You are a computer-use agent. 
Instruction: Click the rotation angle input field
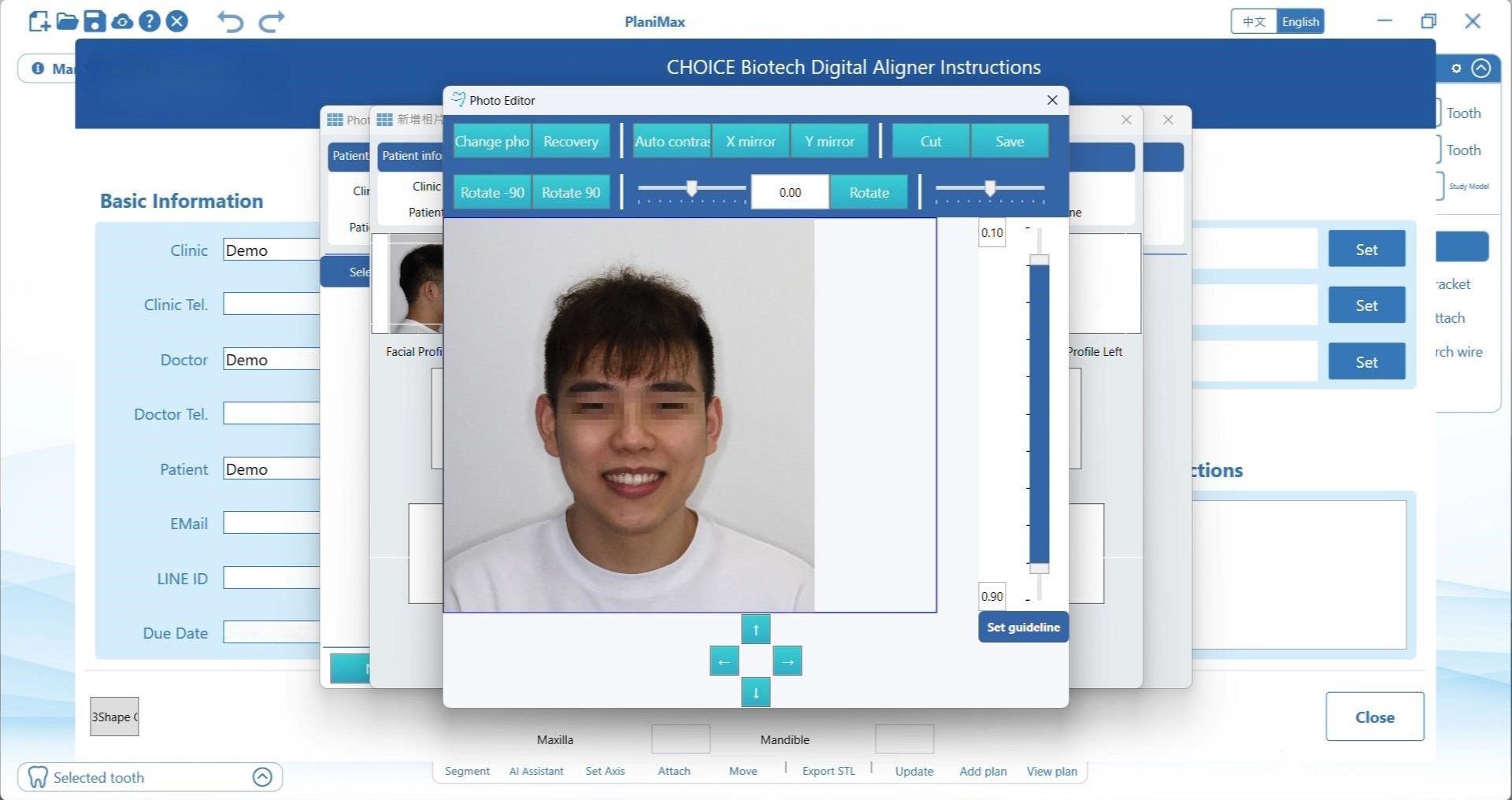[790, 193]
